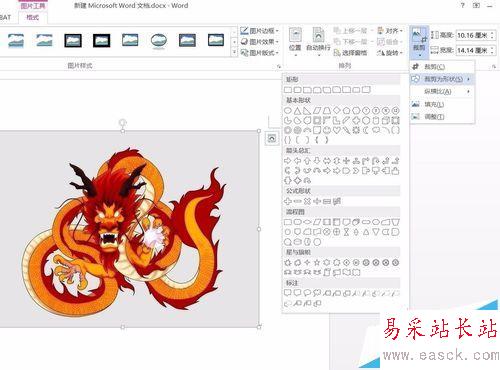Choose the oval callout shape
The image size is (500, 370).
(x=307, y=293)
